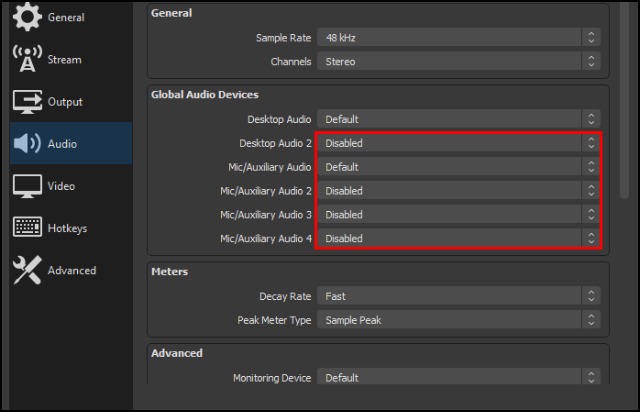Click the Mic/Auxiliary Audio 4 arrows
The image size is (640, 412).
[x=591, y=238]
